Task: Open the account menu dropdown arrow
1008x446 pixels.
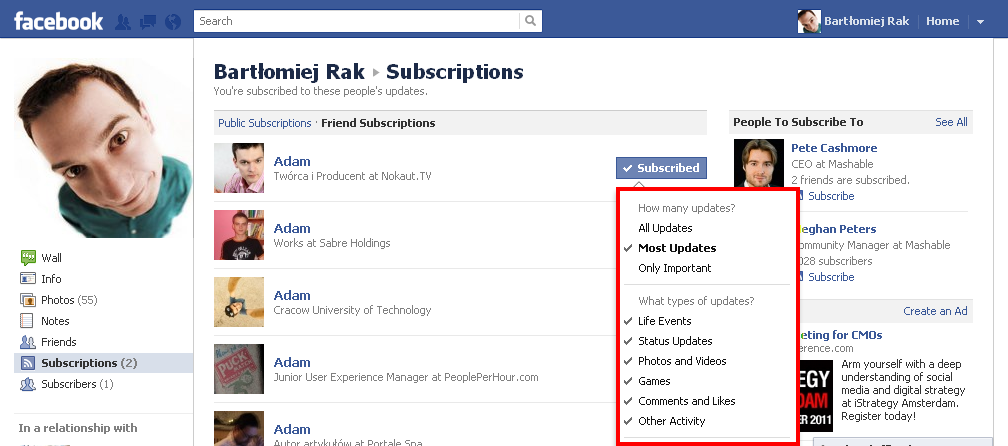Action: click(x=980, y=22)
